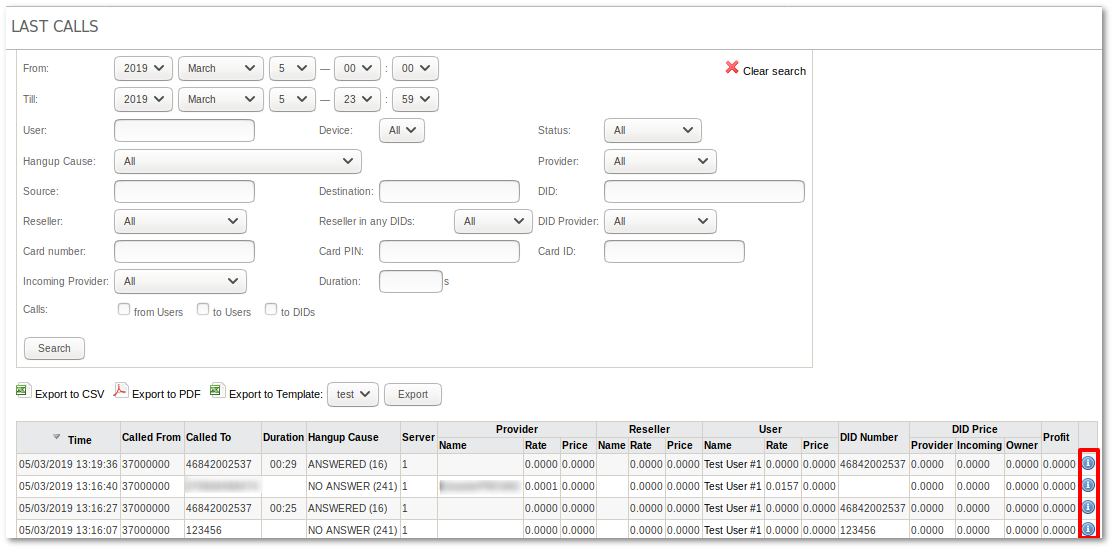Expand the Hangup Cause dropdown
The image size is (1114, 550).
click(x=238, y=161)
